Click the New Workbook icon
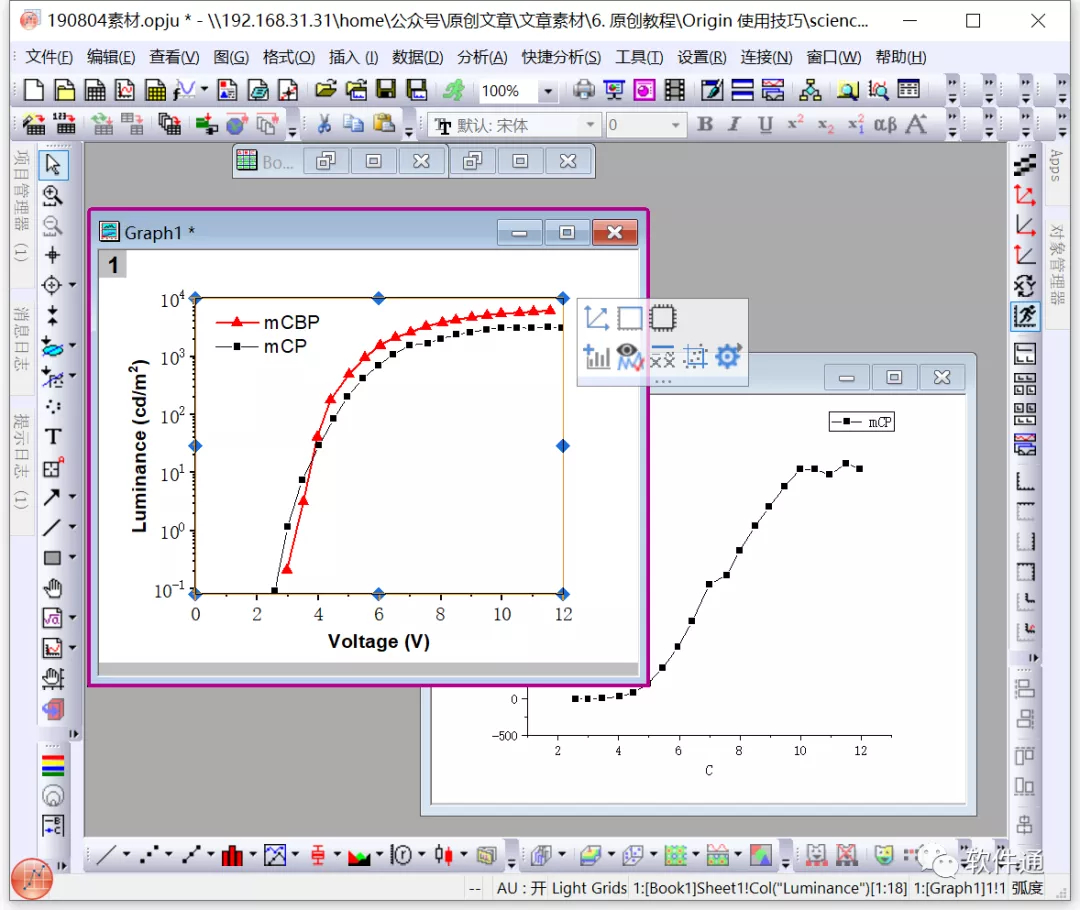This screenshot has height=910, width=1080. tap(94, 90)
